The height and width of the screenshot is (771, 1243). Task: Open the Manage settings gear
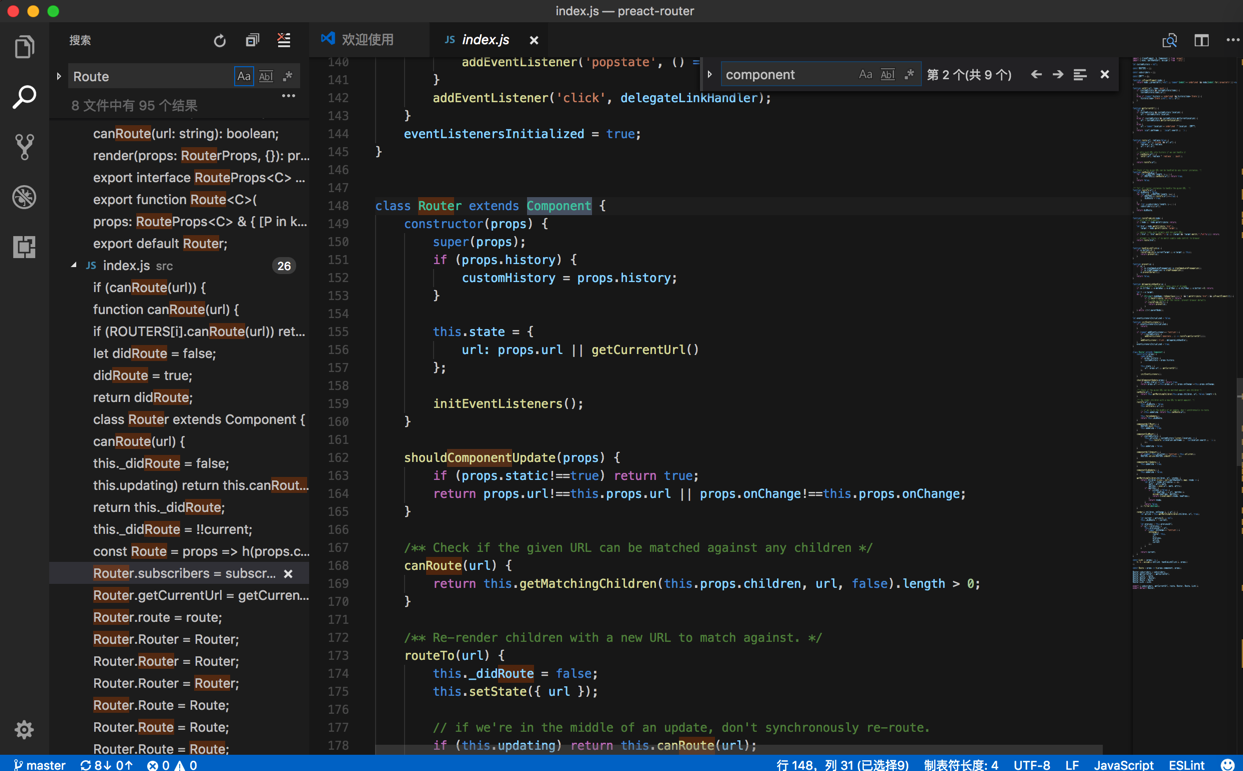[24, 730]
